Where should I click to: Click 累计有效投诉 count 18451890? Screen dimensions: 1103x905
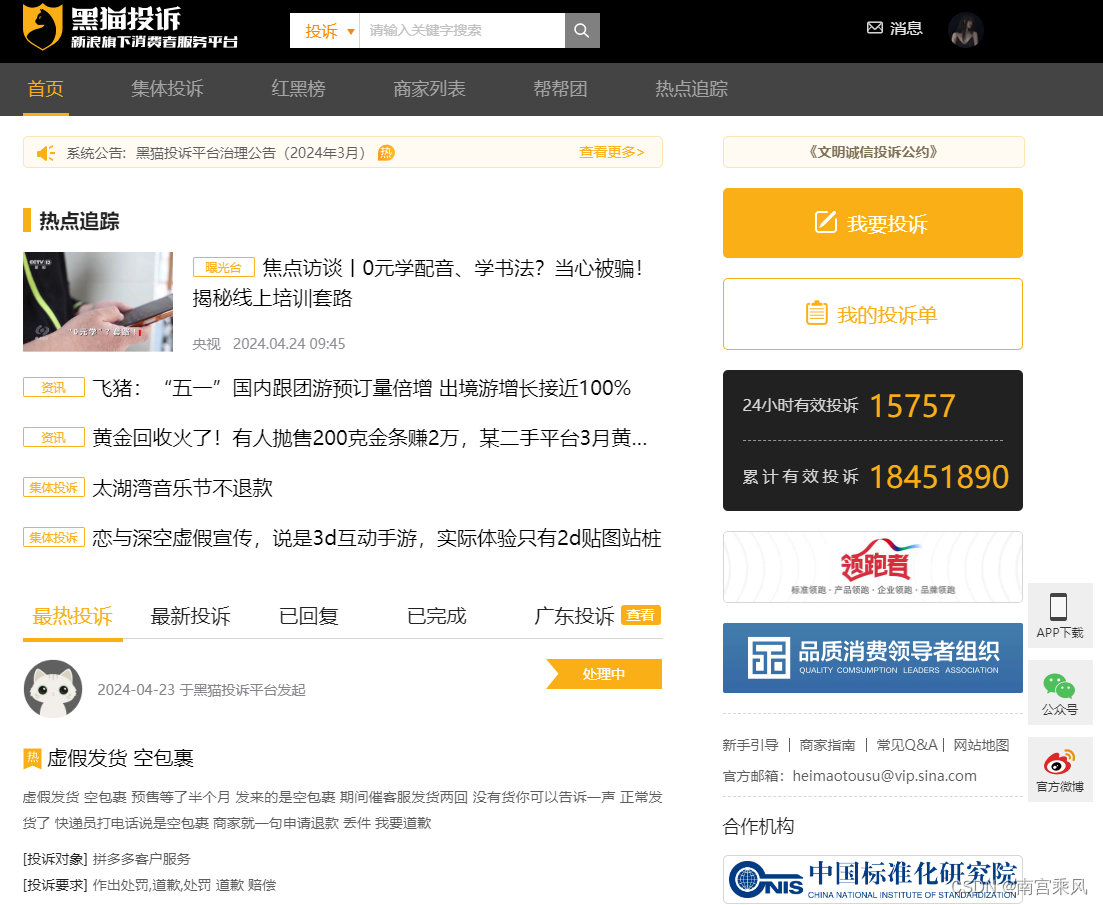pos(939,477)
